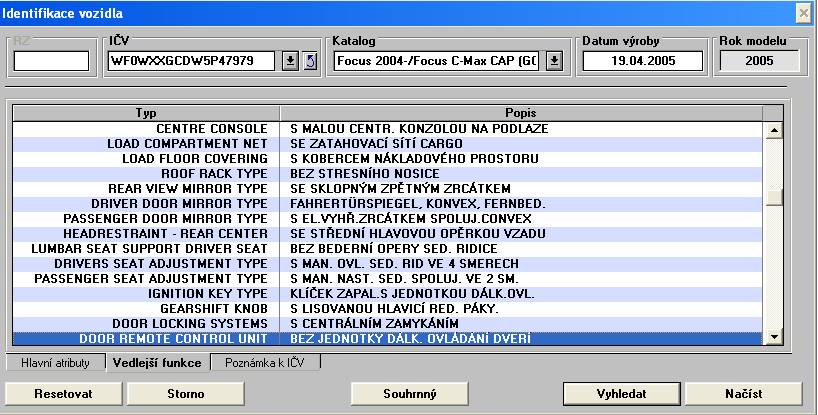Image resolution: width=818 pixels, height=415 pixels.
Task: Click the blue arrow icon beside the IČV field
Action: 310,61
